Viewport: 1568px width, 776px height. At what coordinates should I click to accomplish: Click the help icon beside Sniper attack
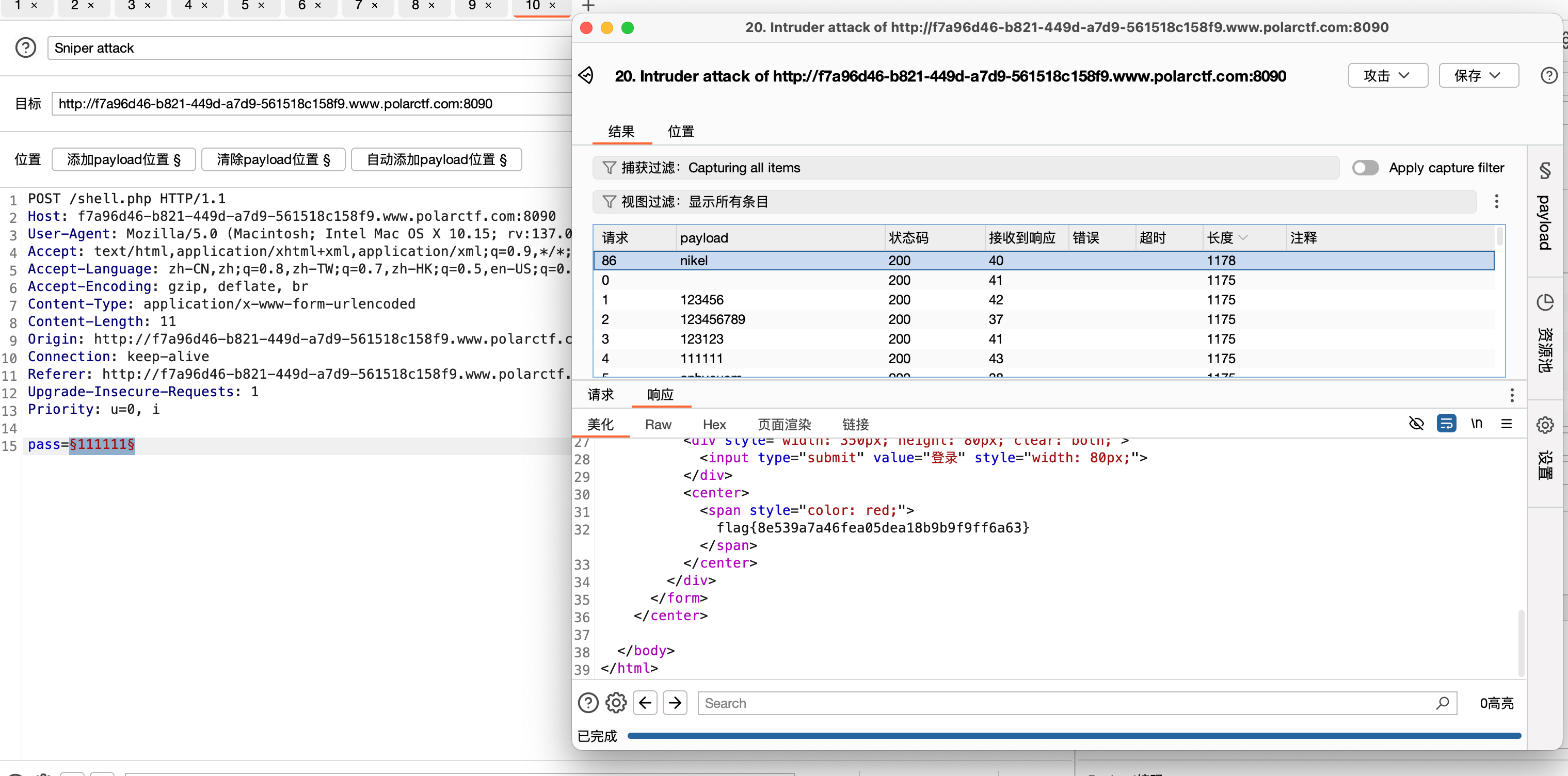click(x=26, y=47)
